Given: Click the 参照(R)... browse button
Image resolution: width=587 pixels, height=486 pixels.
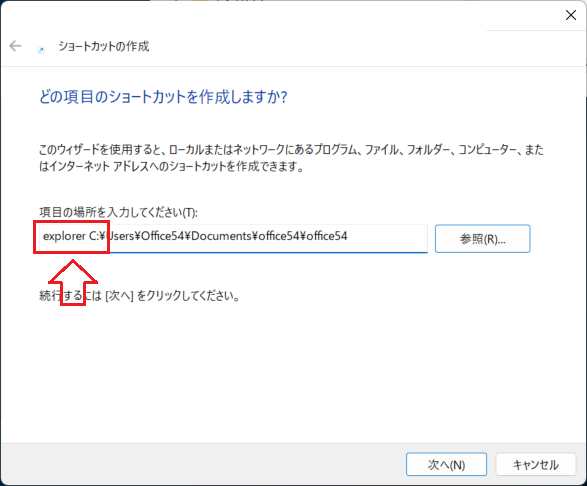Looking at the screenshot, I should pos(483,239).
